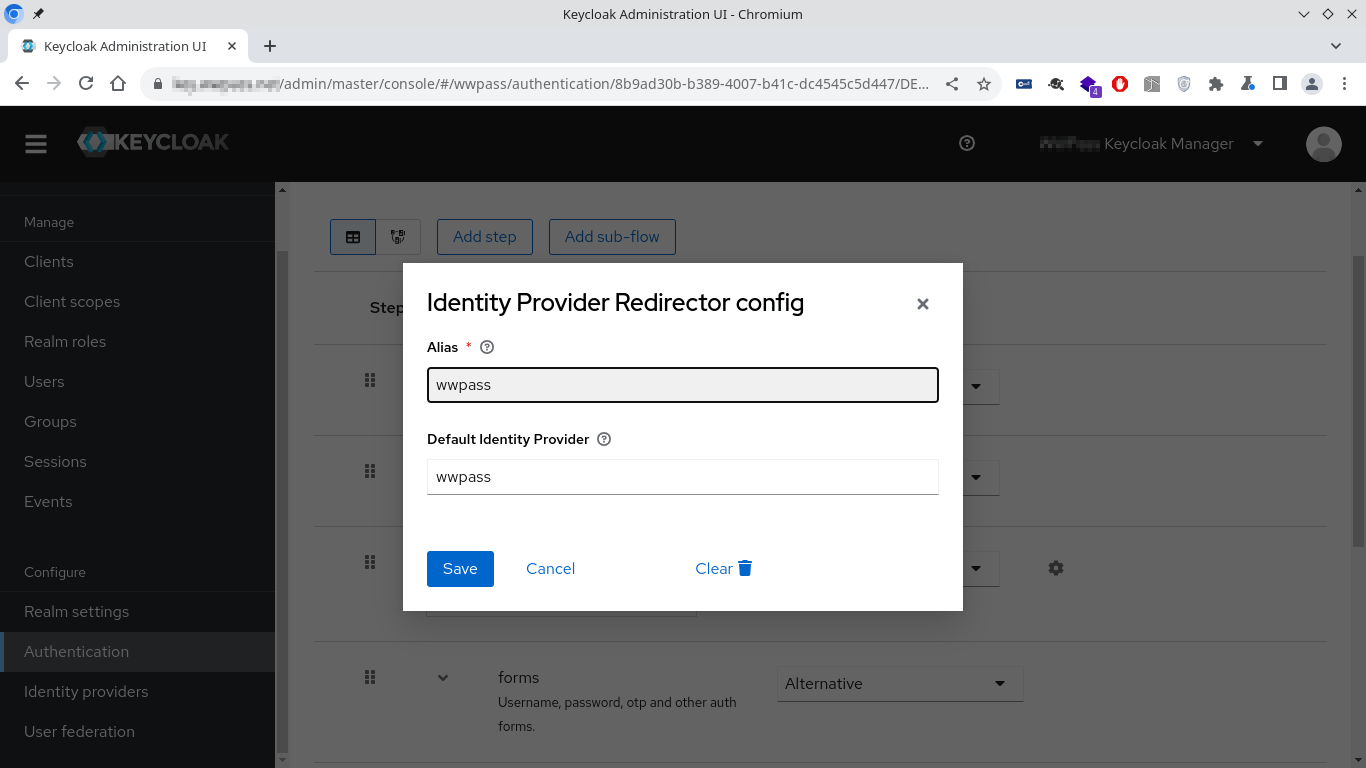Open settings gear for the flow step
Image resolution: width=1366 pixels, height=768 pixels.
point(1056,568)
